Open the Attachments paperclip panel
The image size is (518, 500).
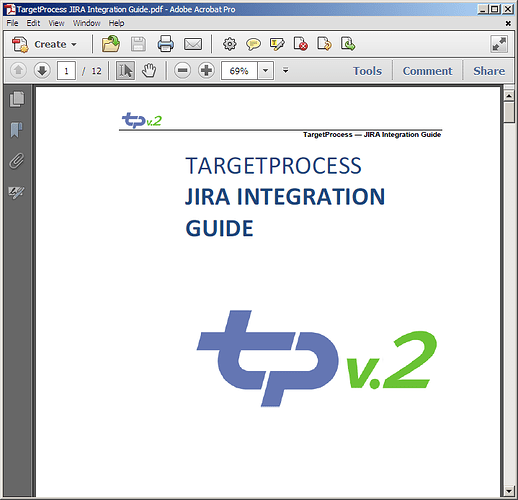tap(17, 161)
